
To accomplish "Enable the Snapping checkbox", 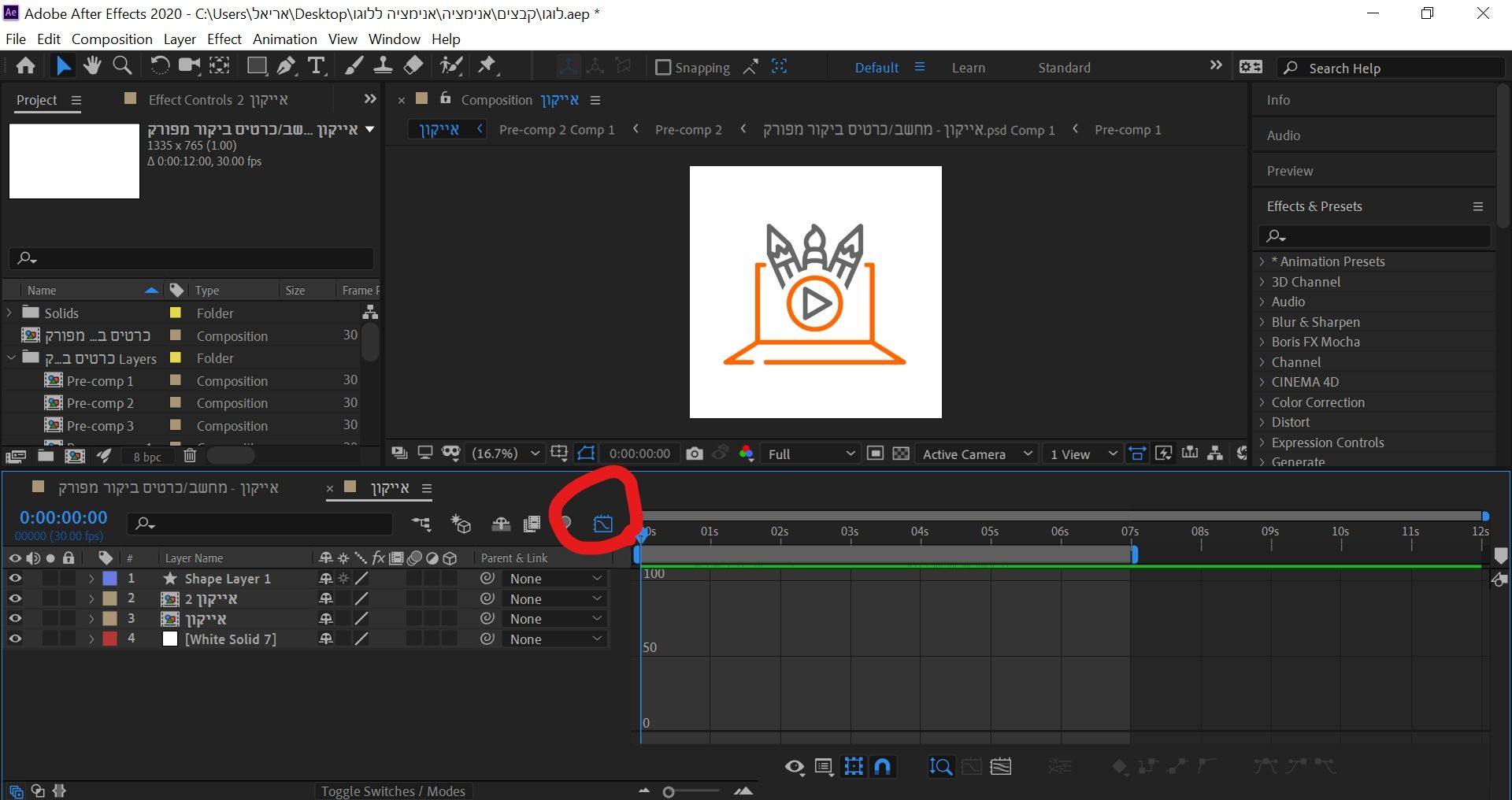I will tap(663, 68).
